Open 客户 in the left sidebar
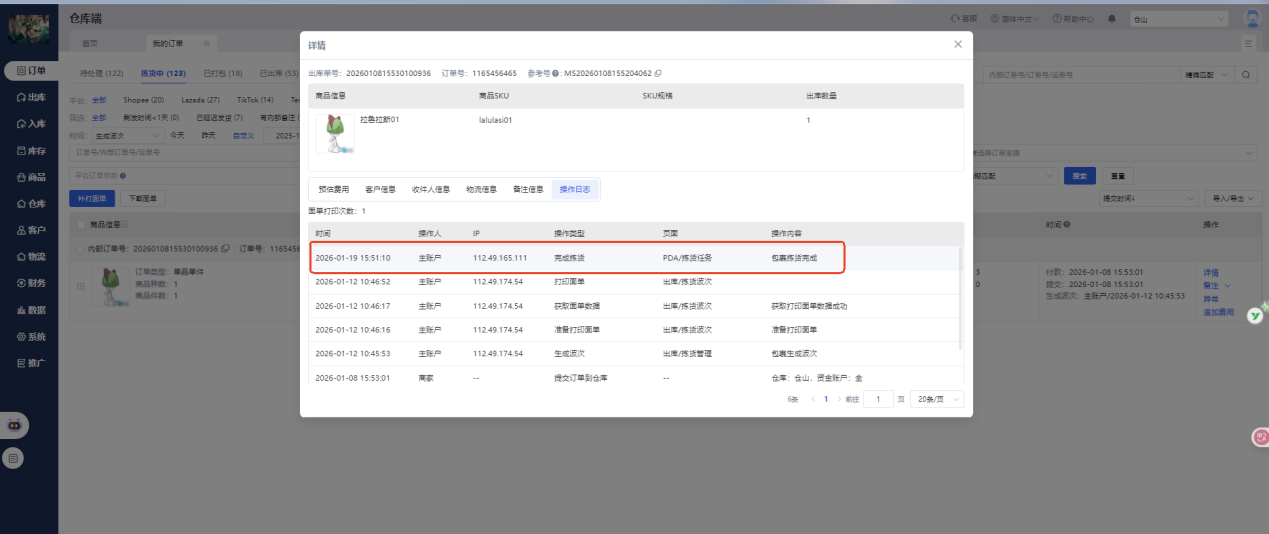This screenshot has width=1269, height=534. pyautogui.click(x=30, y=230)
